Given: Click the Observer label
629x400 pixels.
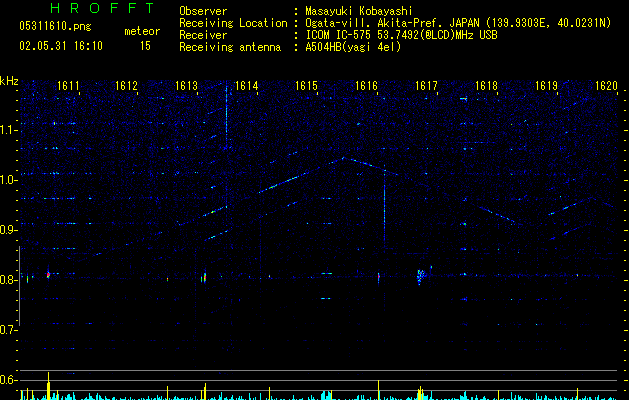Looking at the screenshot, I should click(203, 11).
